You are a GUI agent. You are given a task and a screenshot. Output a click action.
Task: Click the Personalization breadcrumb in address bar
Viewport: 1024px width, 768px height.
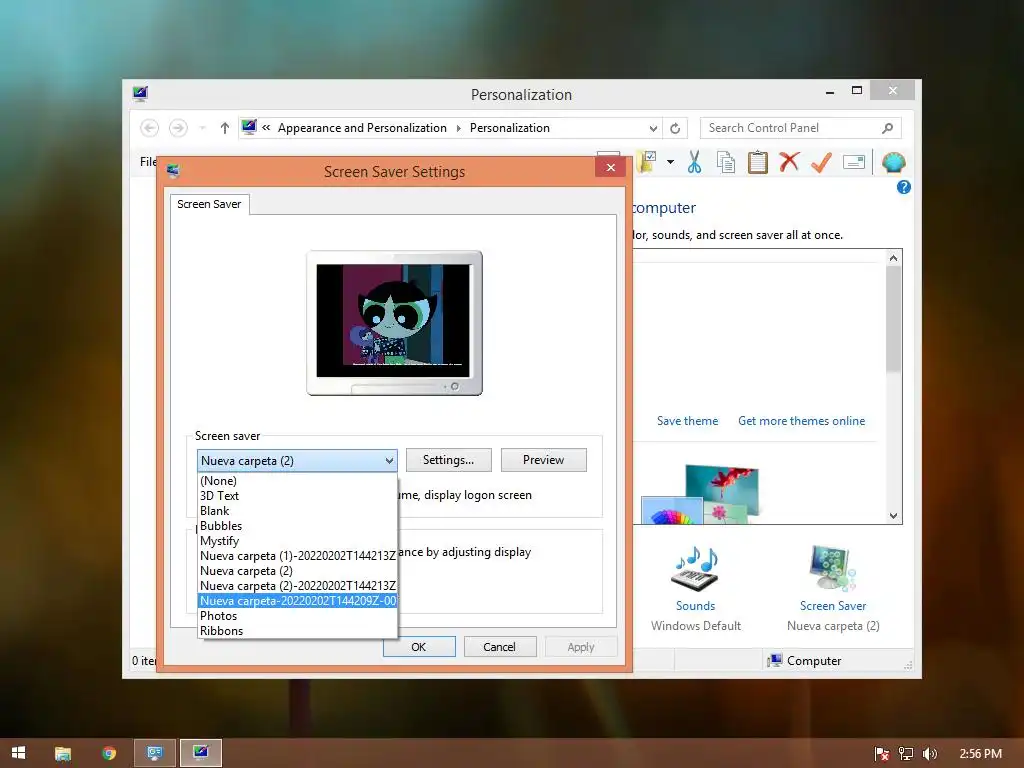[509, 128]
